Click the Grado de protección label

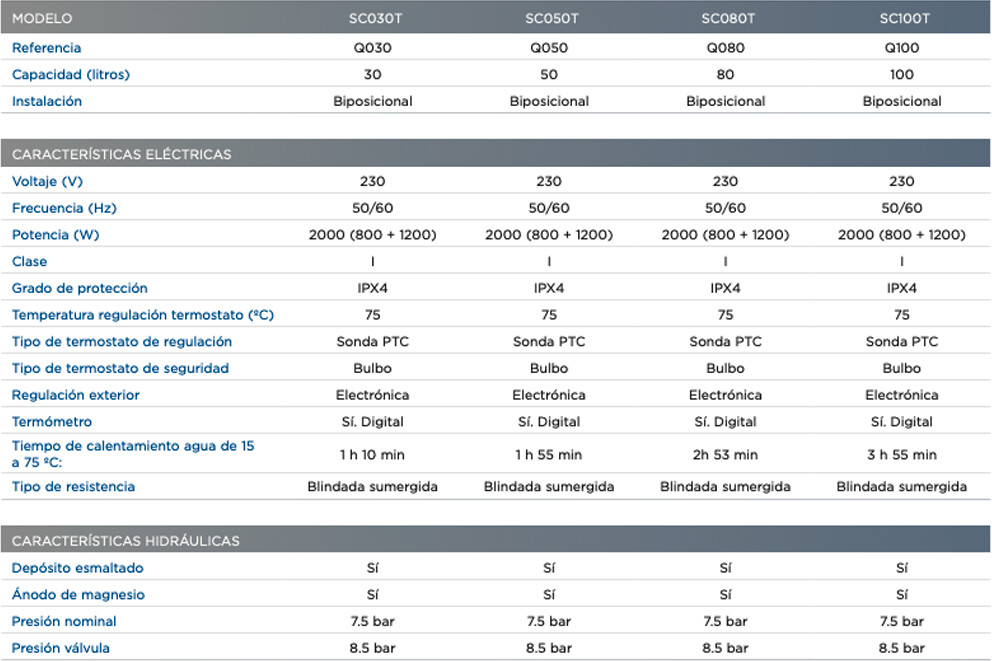pos(80,289)
